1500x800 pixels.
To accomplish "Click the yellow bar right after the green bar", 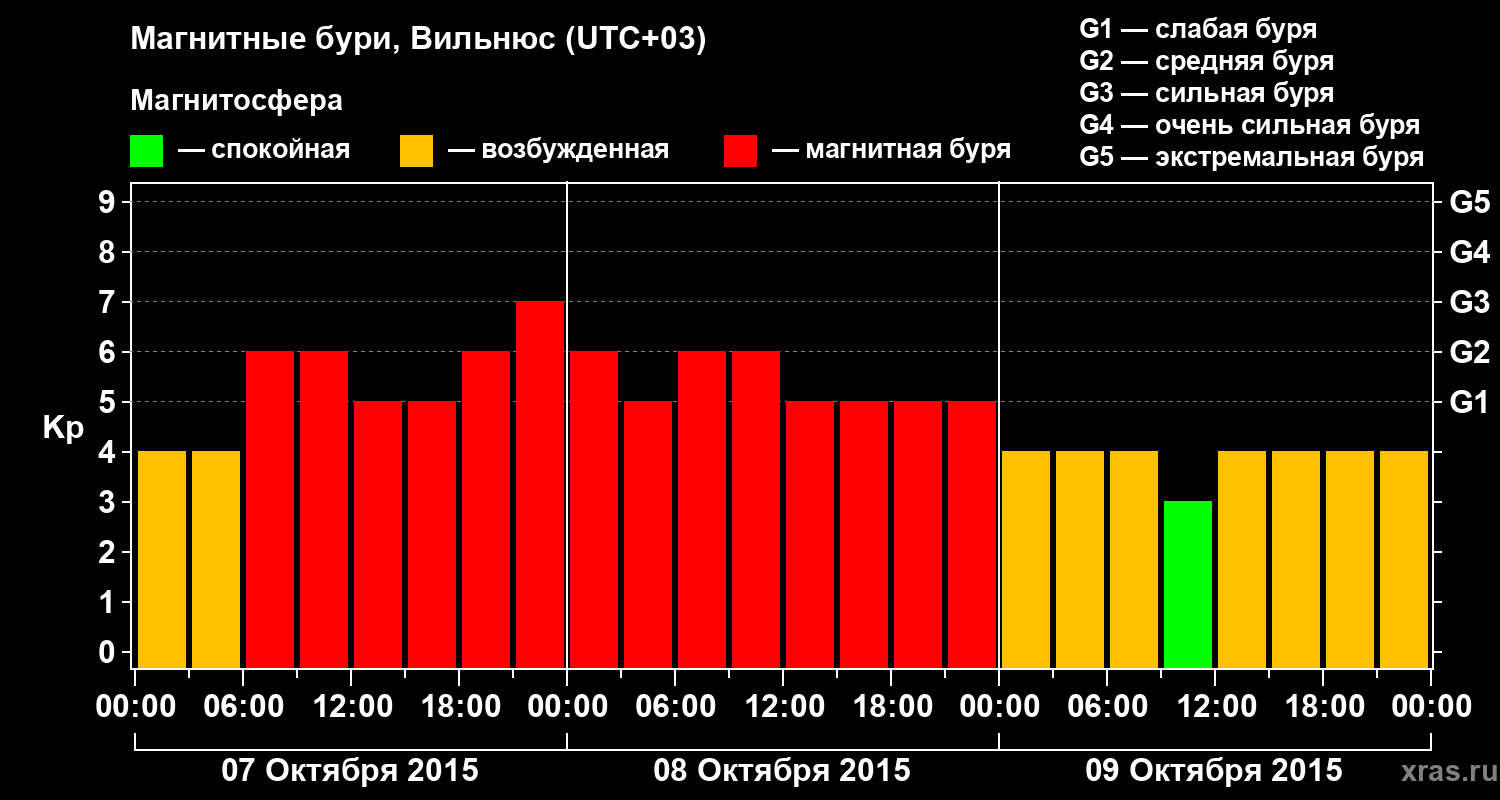I will click(x=1242, y=559).
